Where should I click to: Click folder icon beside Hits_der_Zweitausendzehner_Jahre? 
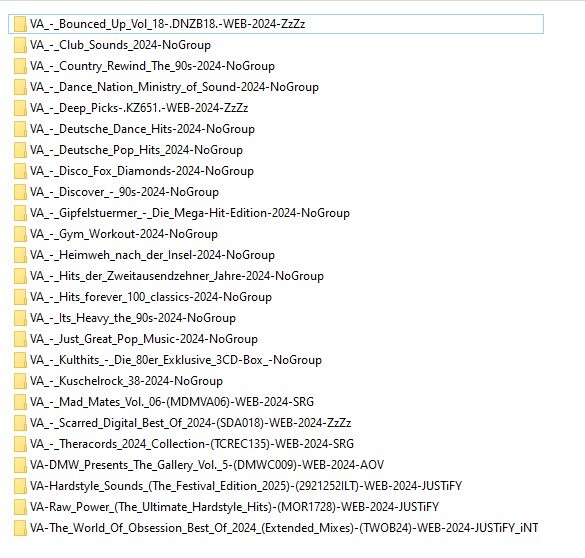click(20, 276)
